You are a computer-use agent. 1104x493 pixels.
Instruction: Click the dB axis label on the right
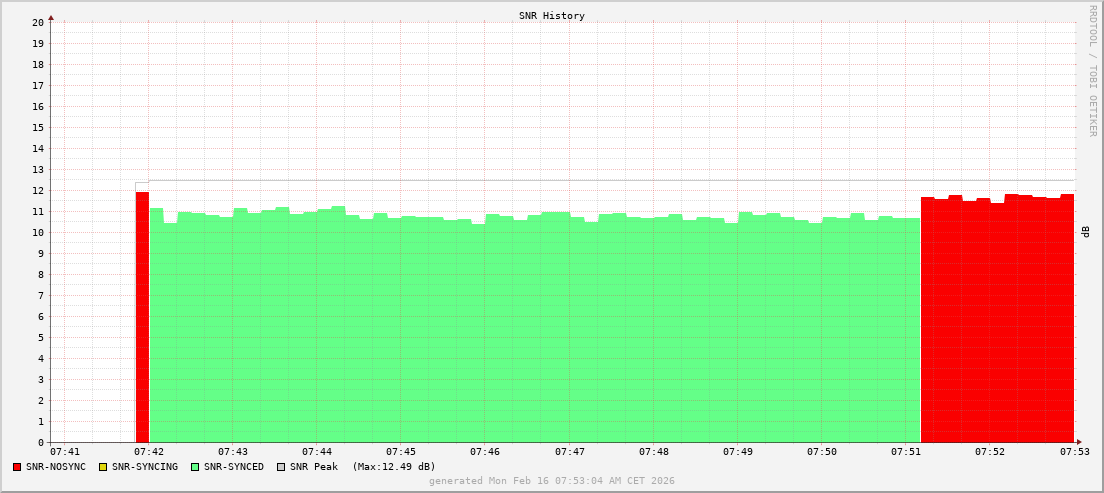click(x=1085, y=232)
